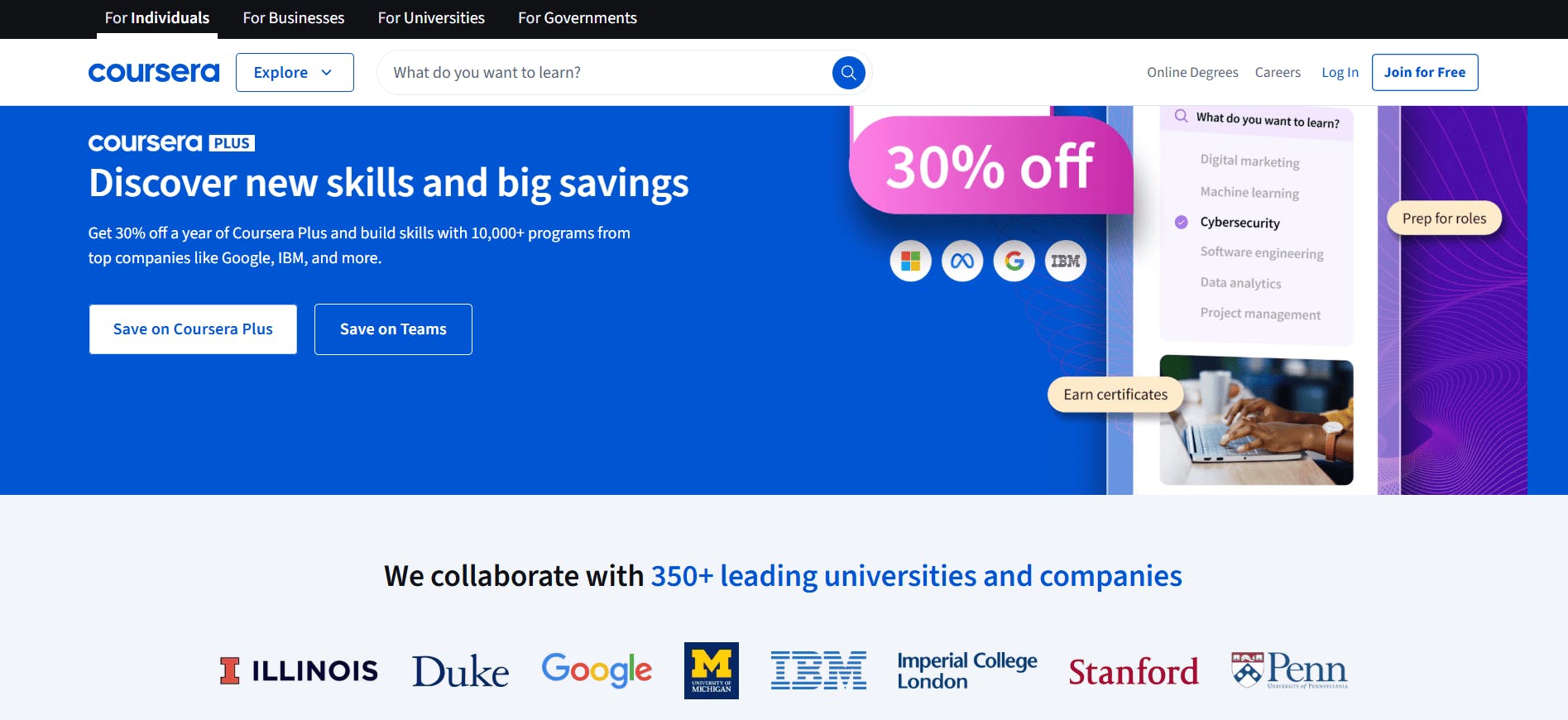
Task: Switch to the For Universities tab
Action: click(x=430, y=18)
